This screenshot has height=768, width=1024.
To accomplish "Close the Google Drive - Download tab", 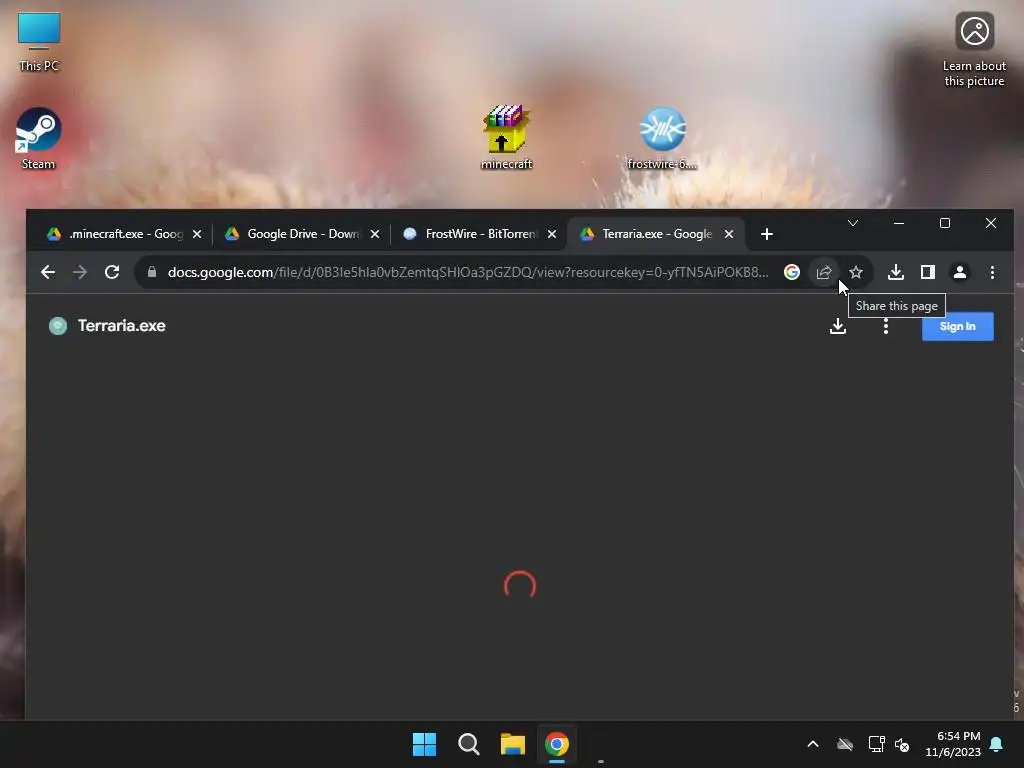I will coord(375,234).
